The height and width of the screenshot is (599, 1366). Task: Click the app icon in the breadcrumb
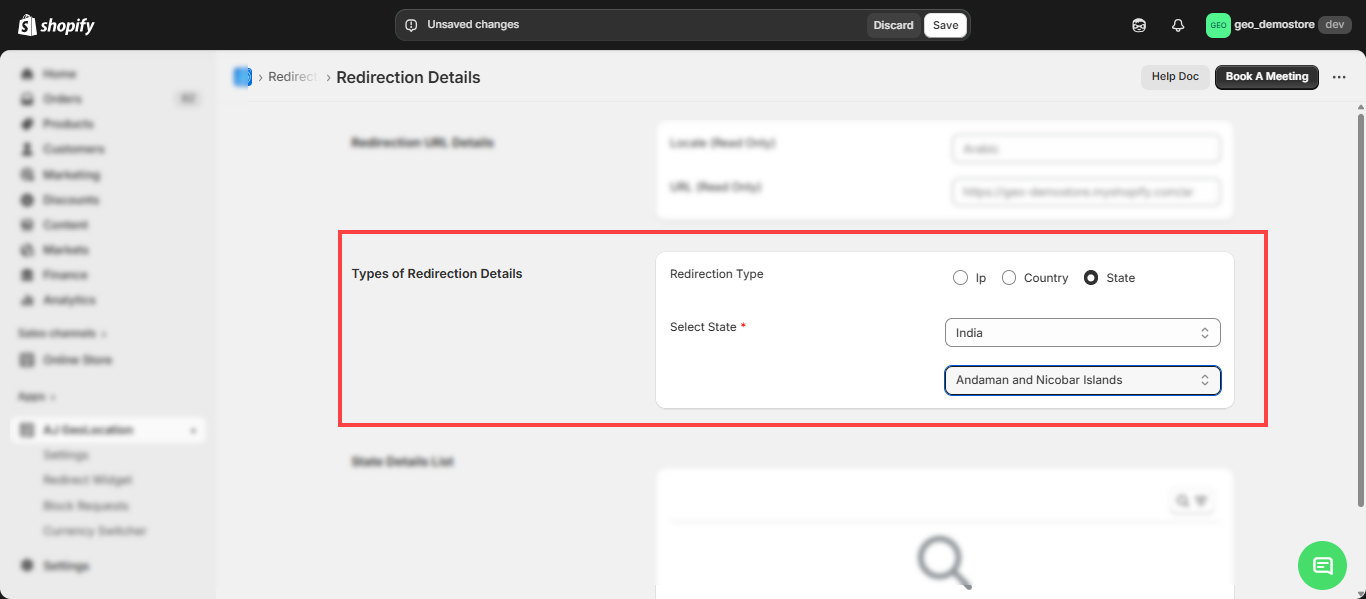242,77
